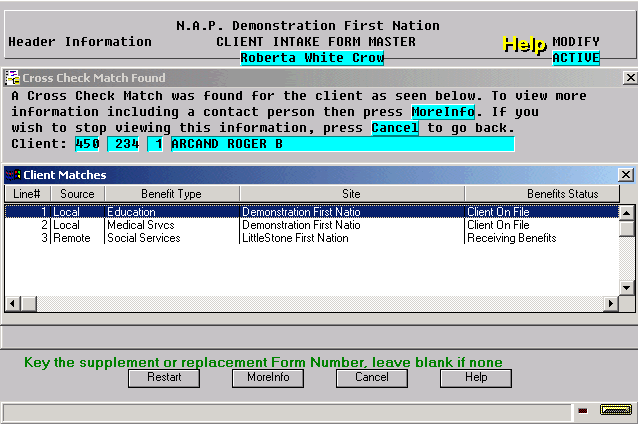Click the scroll left arrow of horizontal scrollbar
Screen dimensions: 638x424
[x=13, y=304]
